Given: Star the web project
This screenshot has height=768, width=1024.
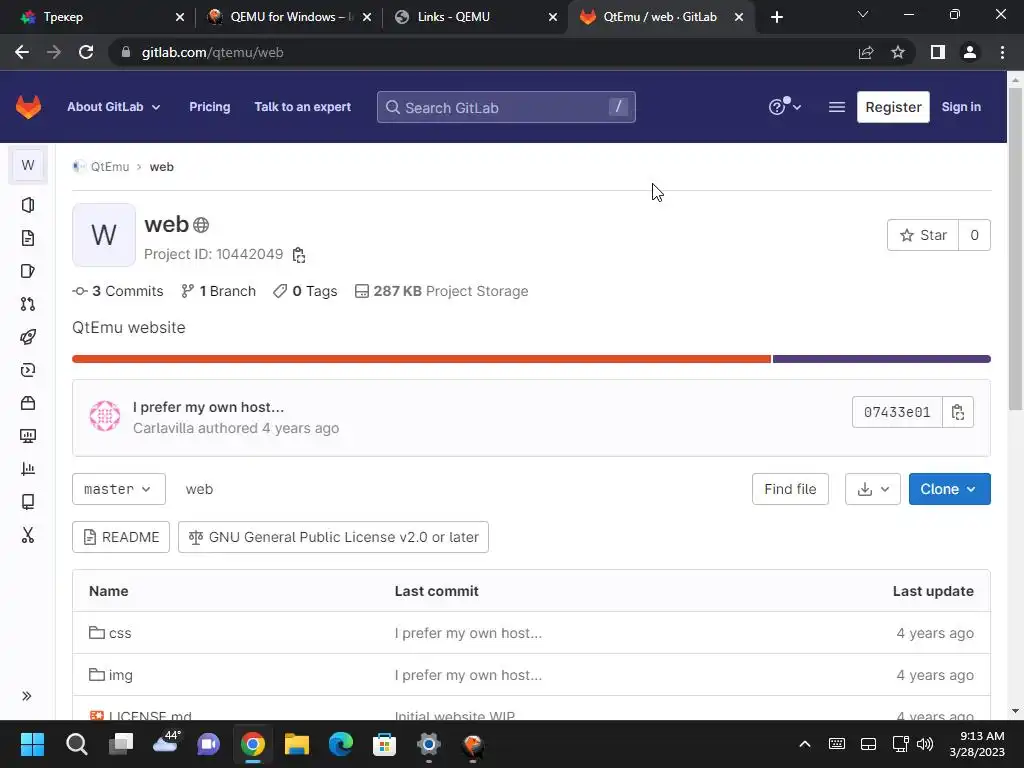Looking at the screenshot, I should [x=923, y=235].
